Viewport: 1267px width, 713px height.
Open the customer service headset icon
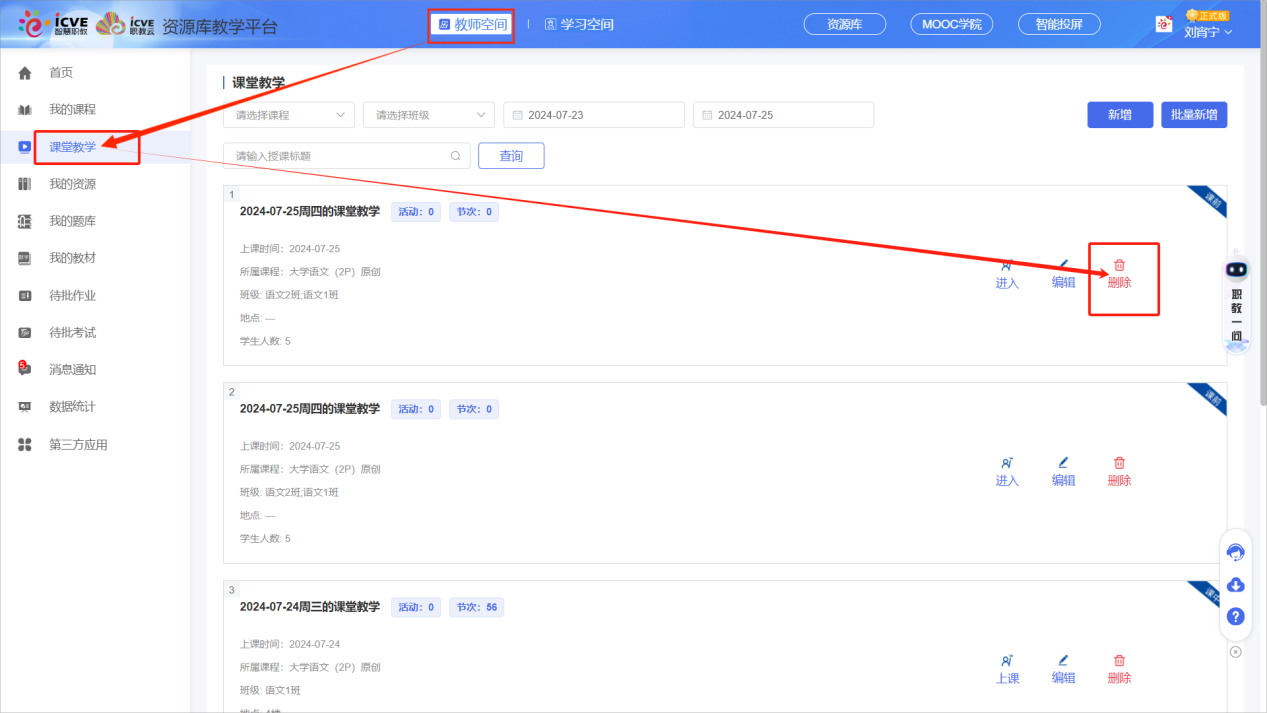coord(1236,553)
